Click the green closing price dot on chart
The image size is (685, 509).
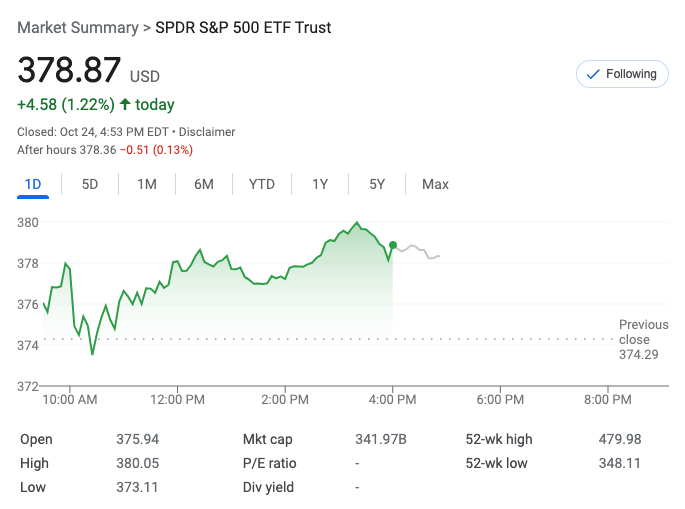(393, 245)
